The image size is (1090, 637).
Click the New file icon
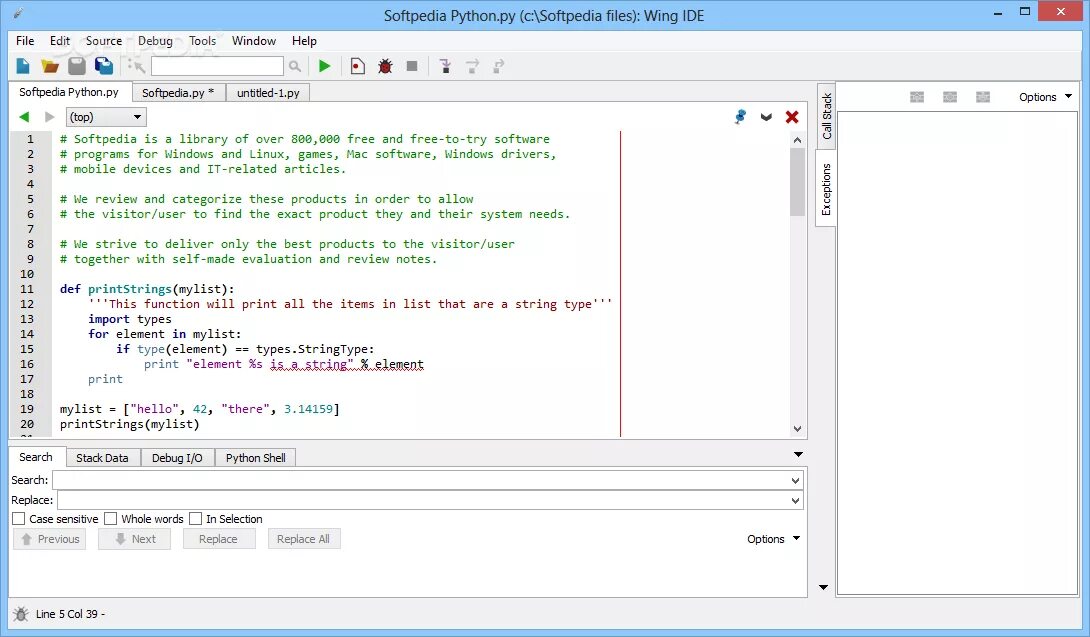tap(23, 66)
